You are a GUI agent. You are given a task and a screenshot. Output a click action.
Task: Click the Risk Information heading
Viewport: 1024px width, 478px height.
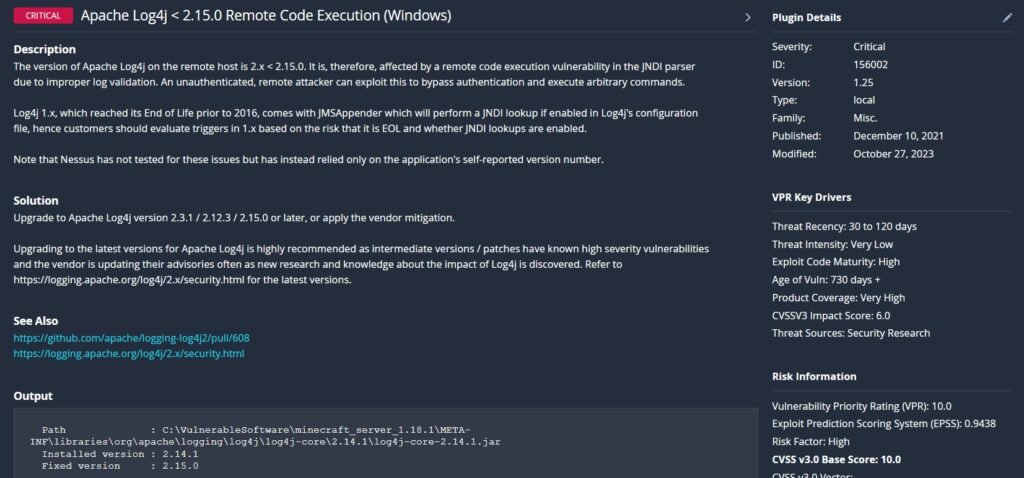[x=814, y=377]
